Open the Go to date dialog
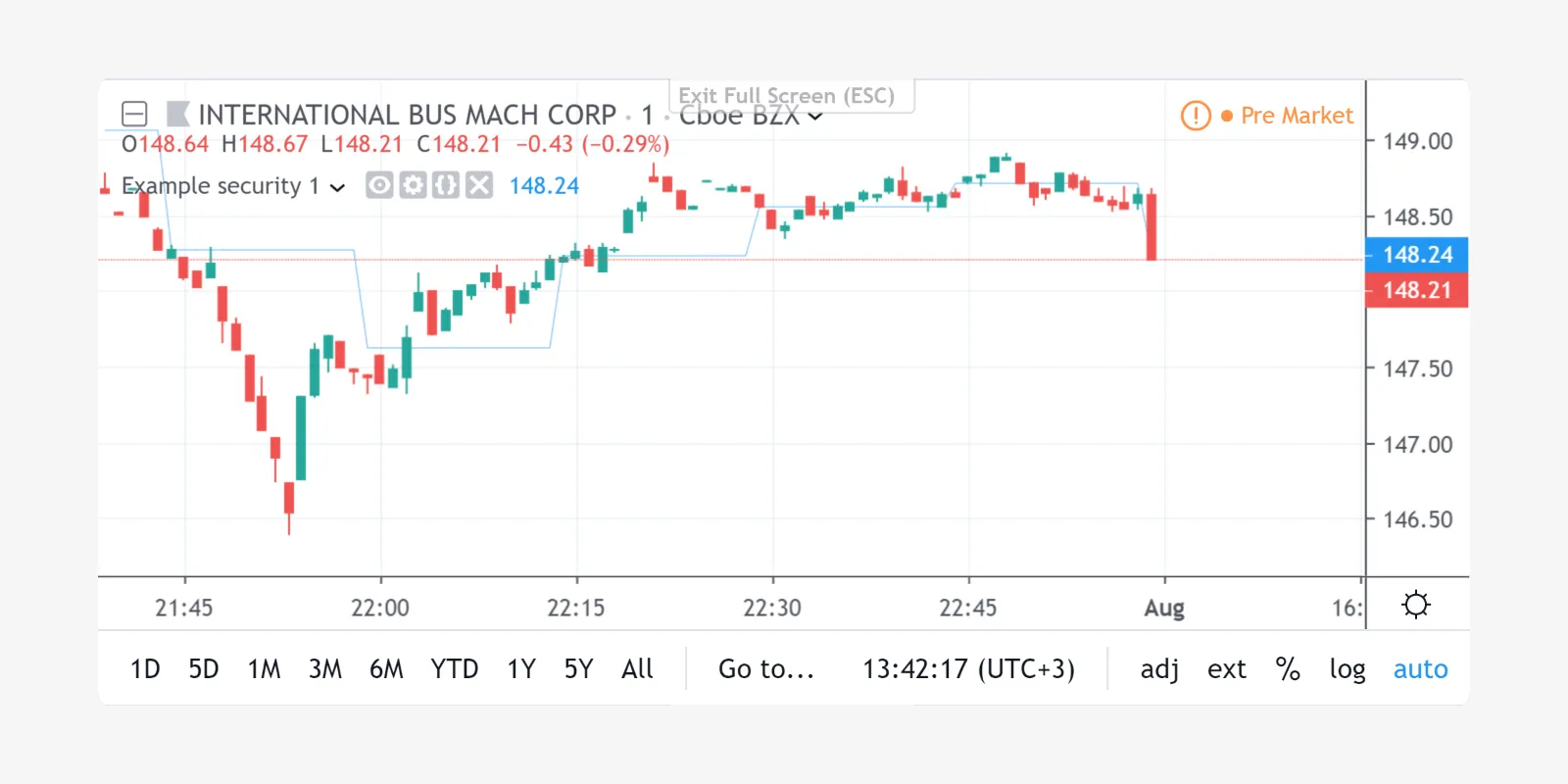The image size is (1568, 784). click(x=765, y=669)
